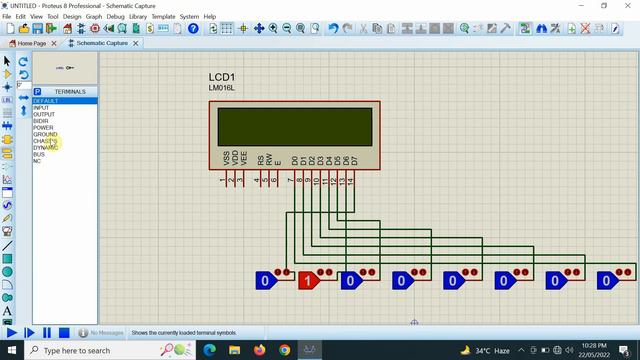Open the Edit menu
This screenshot has width=640, height=360.
pyautogui.click(x=20, y=17)
